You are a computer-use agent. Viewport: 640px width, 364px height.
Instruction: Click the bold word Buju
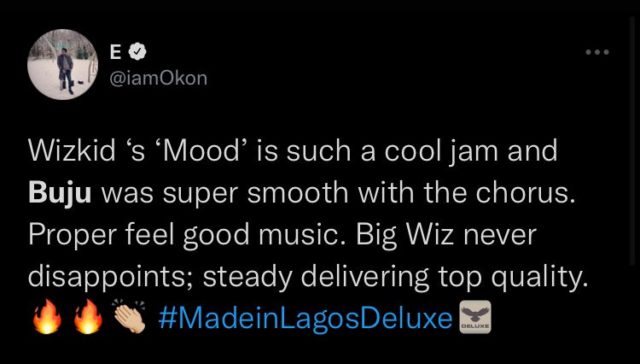point(60,195)
